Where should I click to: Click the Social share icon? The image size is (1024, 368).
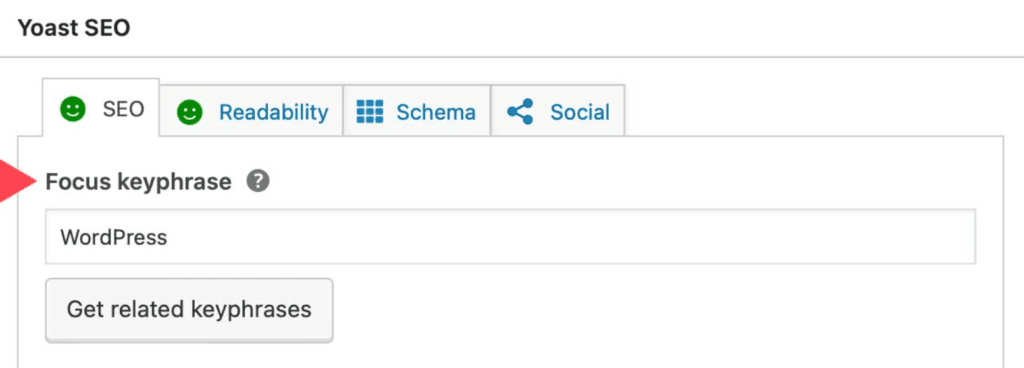tap(520, 112)
